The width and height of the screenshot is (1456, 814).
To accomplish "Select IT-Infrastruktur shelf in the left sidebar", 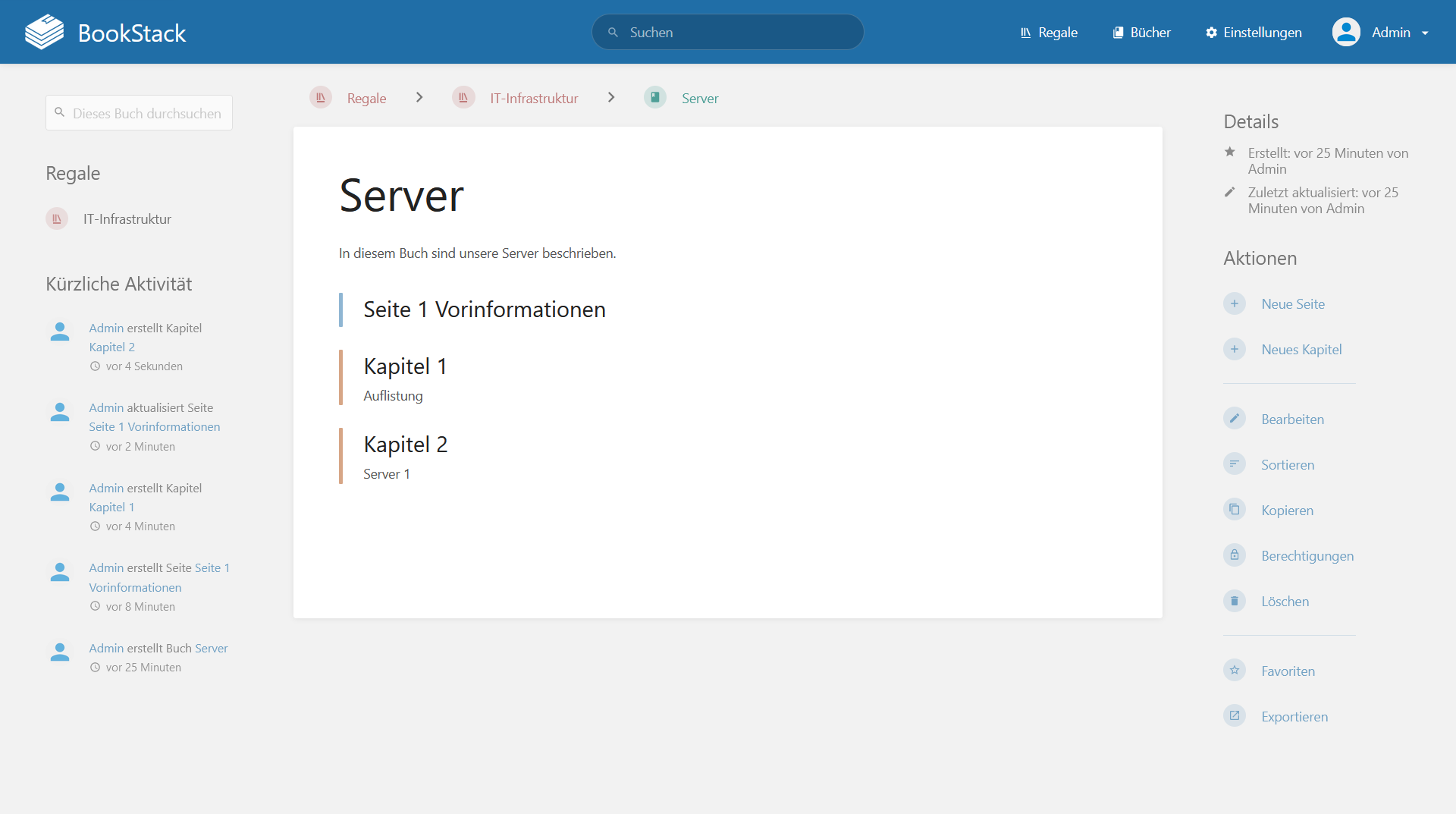I will tap(127, 219).
